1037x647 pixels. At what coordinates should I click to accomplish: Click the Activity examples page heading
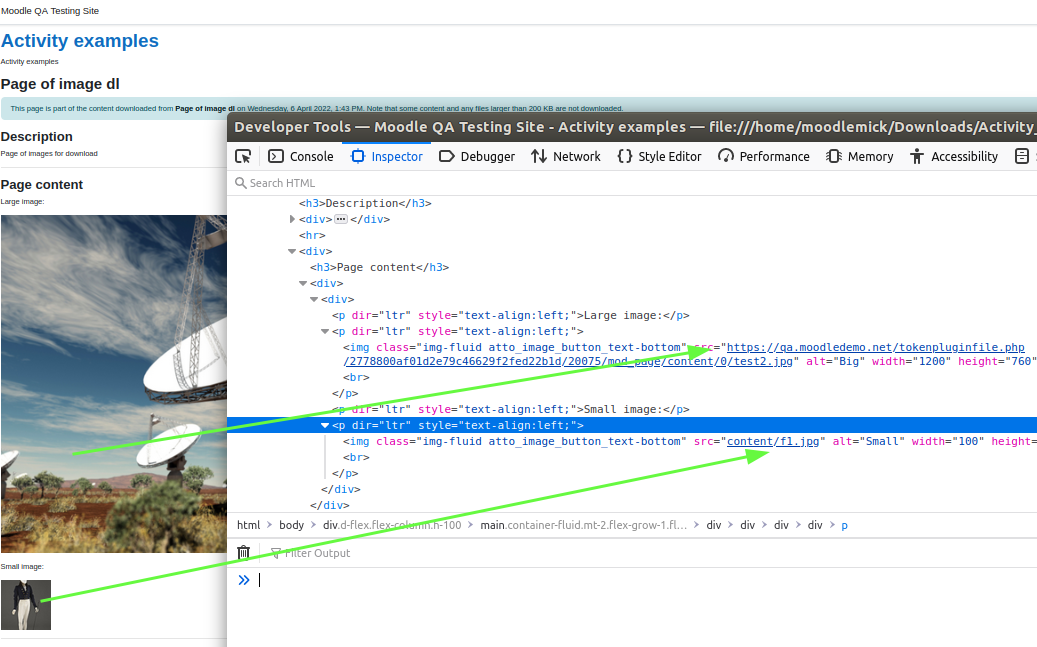(x=80, y=41)
